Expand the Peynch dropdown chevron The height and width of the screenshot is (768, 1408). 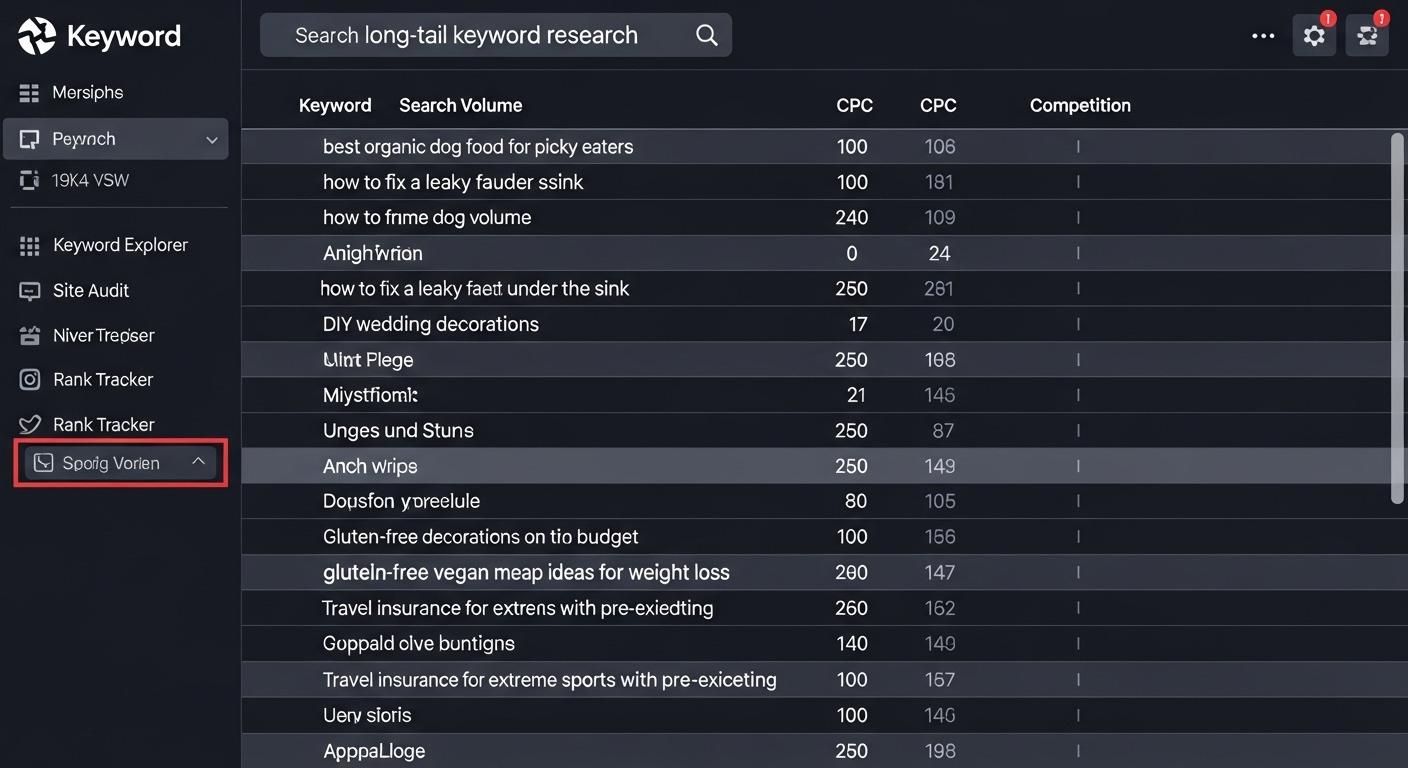(x=212, y=140)
